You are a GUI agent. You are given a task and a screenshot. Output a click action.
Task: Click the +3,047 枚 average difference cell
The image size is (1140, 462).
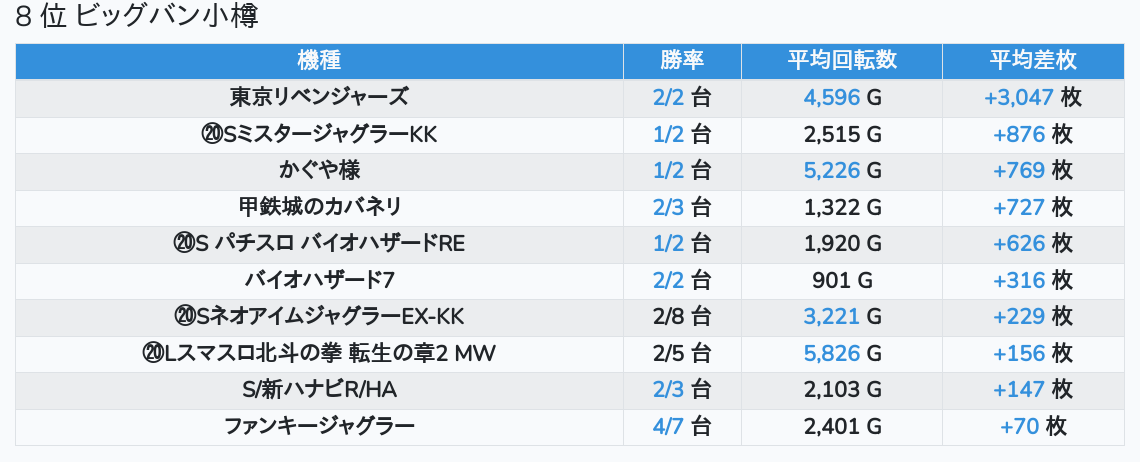coord(1033,97)
